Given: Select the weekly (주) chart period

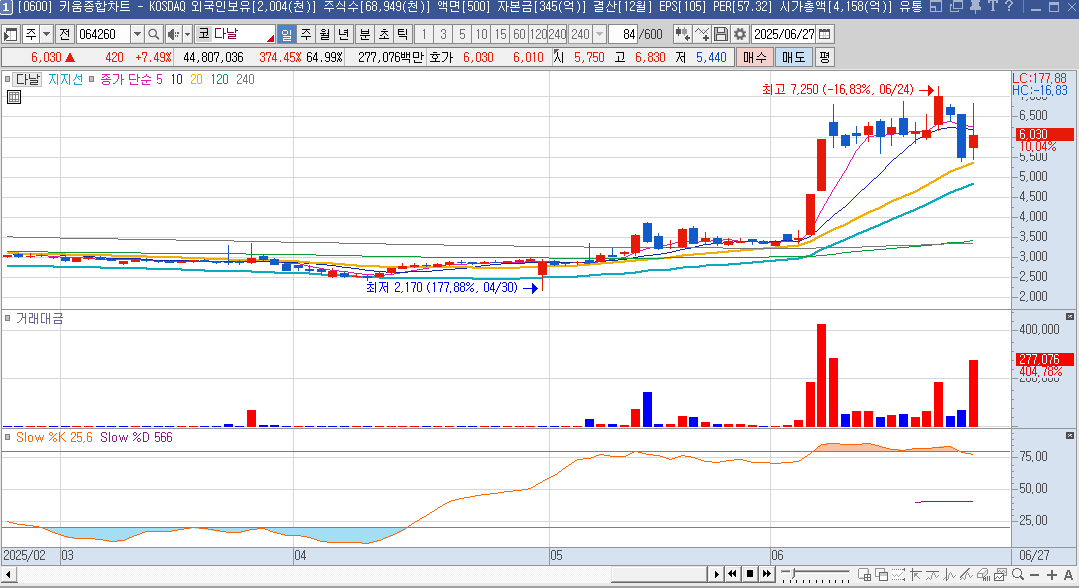Looking at the screenshot, I should coord(306,34).
